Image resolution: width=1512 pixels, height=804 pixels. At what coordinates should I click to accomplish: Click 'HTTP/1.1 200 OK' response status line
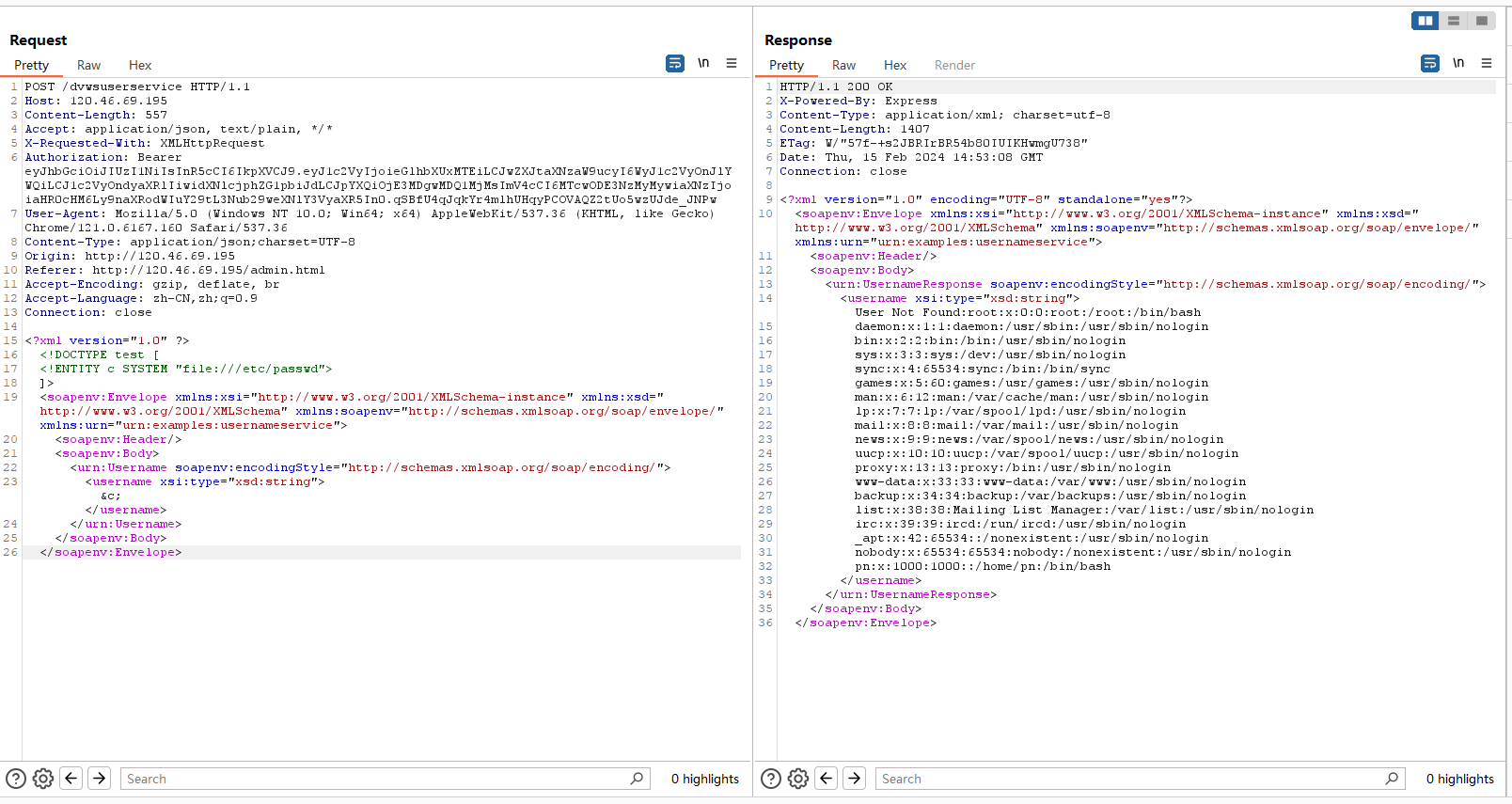836,87
